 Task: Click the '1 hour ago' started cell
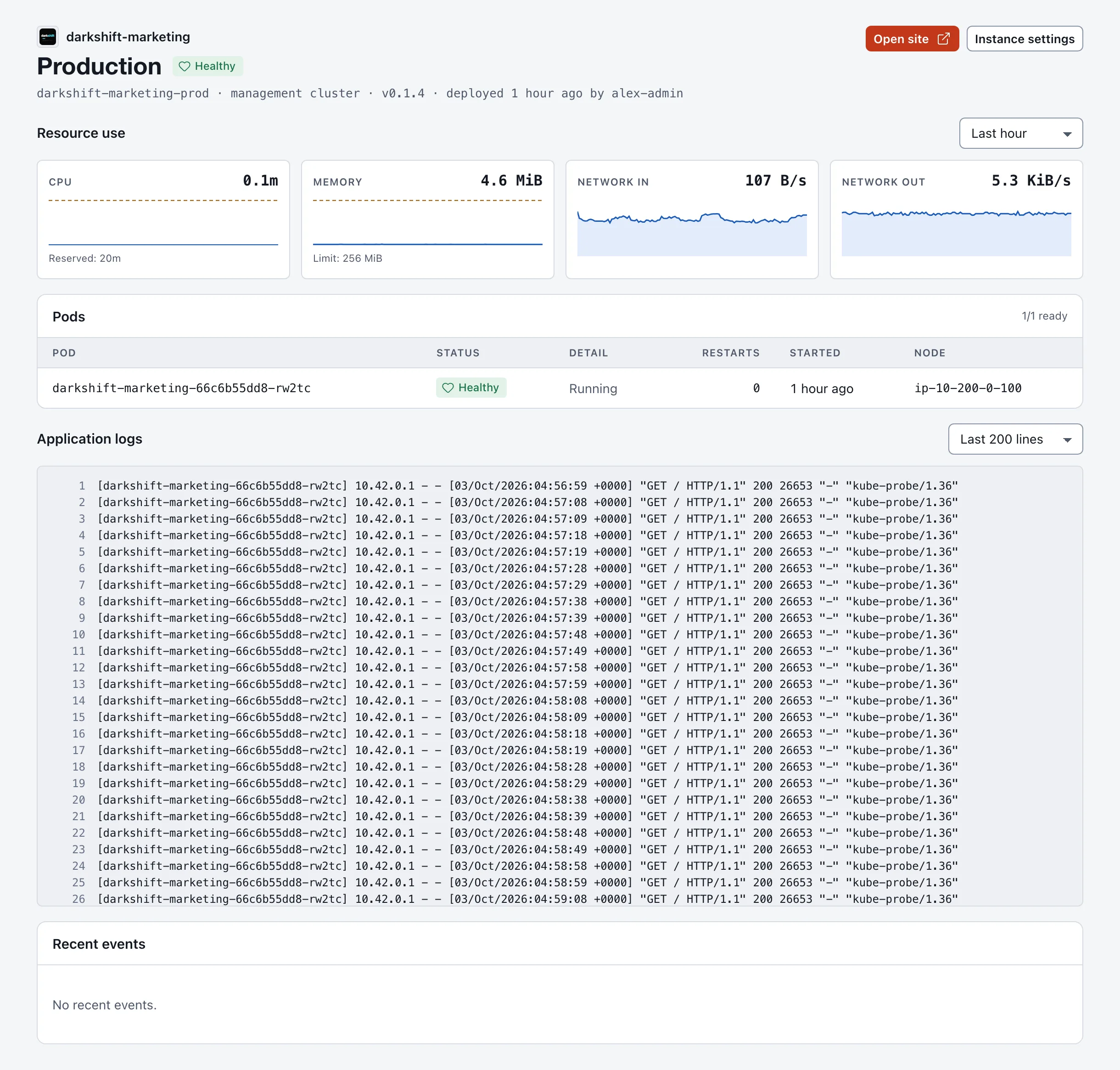pos(821,389)
